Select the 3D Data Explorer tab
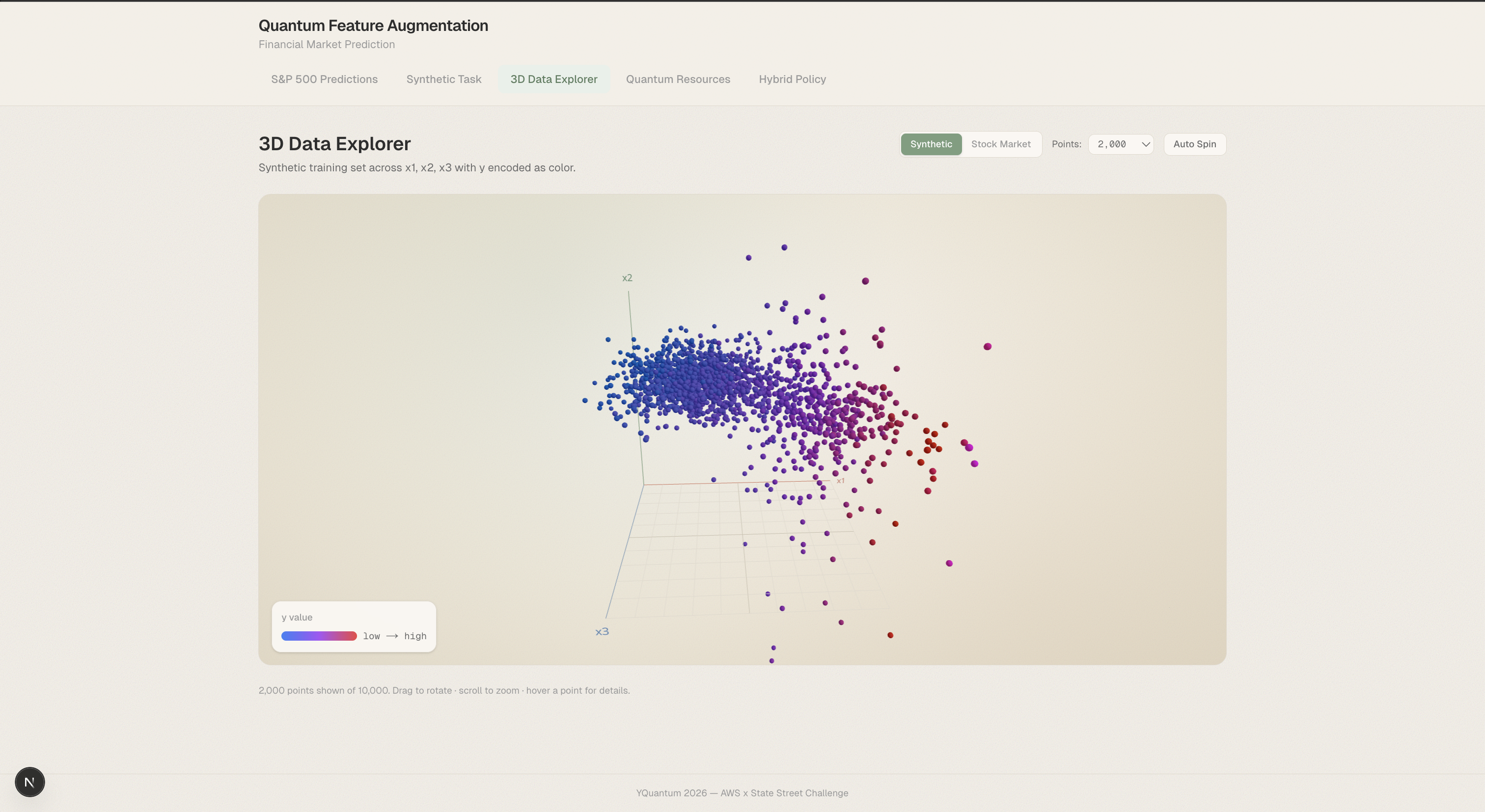This screenshot has width=1485, height=812. click(553, 80)
